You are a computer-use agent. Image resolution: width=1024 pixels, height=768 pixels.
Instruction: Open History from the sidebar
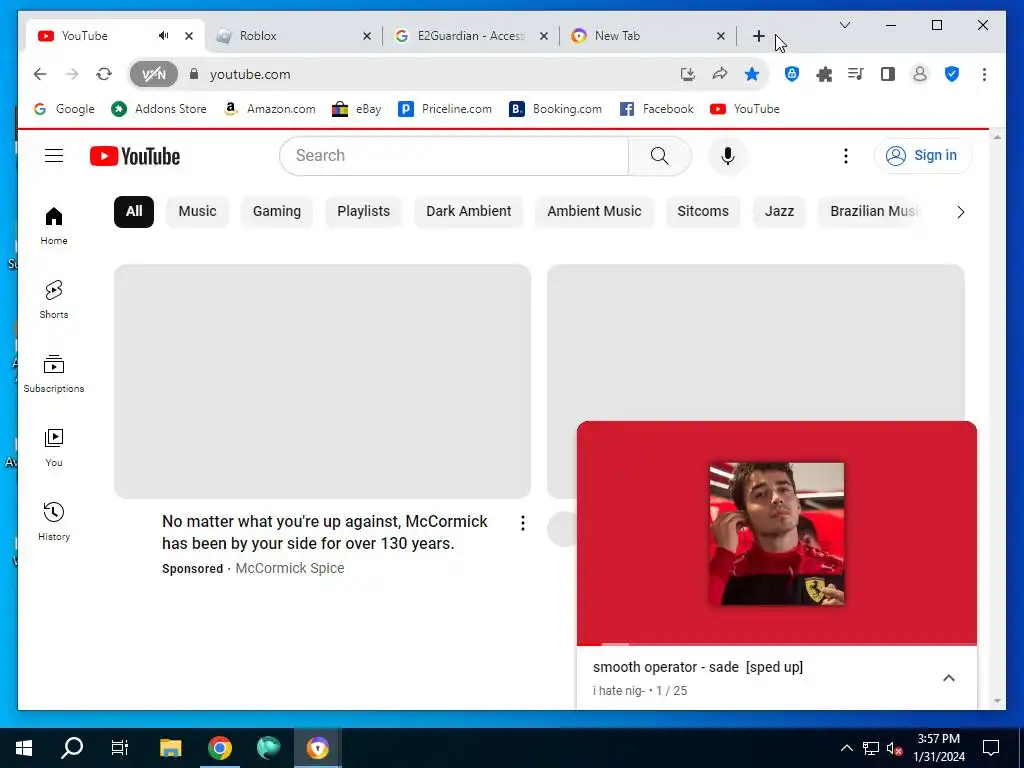coord(54,521)
